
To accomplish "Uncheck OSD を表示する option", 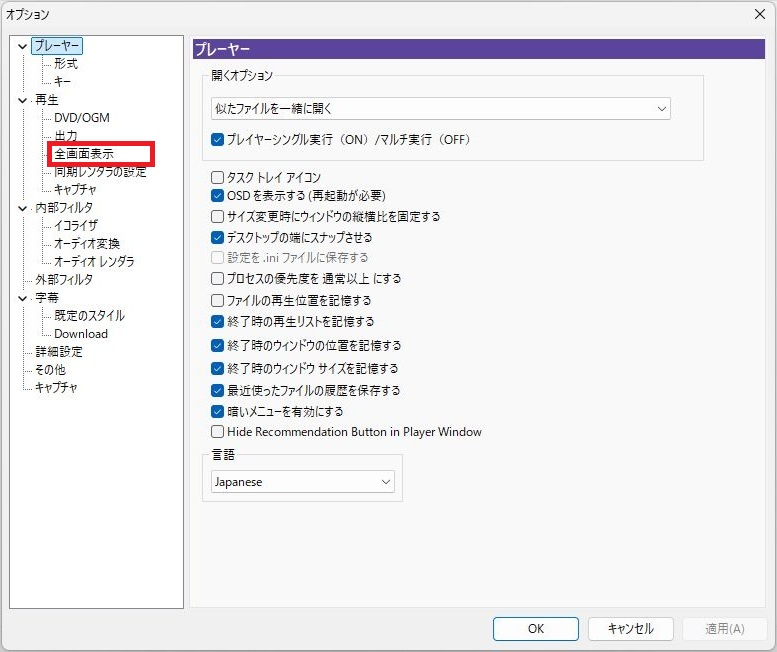I will click(218, 196).
